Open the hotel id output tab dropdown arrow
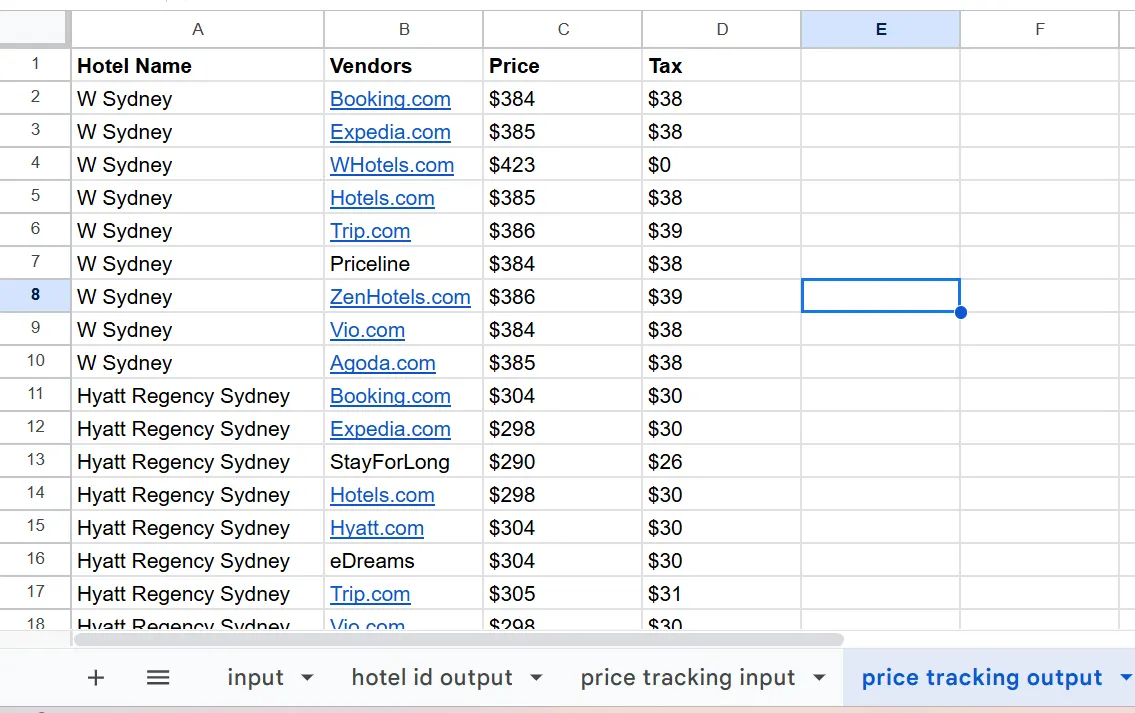1135x713 pixels. (536, 678)
